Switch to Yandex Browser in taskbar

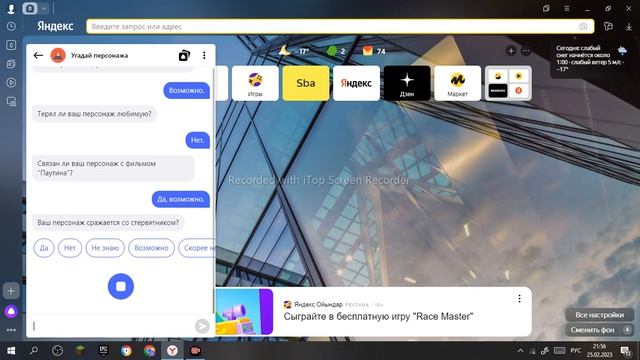coord(172,351)
